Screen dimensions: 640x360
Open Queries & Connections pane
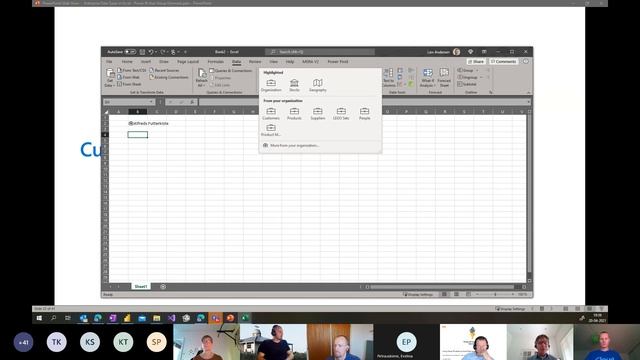pos(231,71)
